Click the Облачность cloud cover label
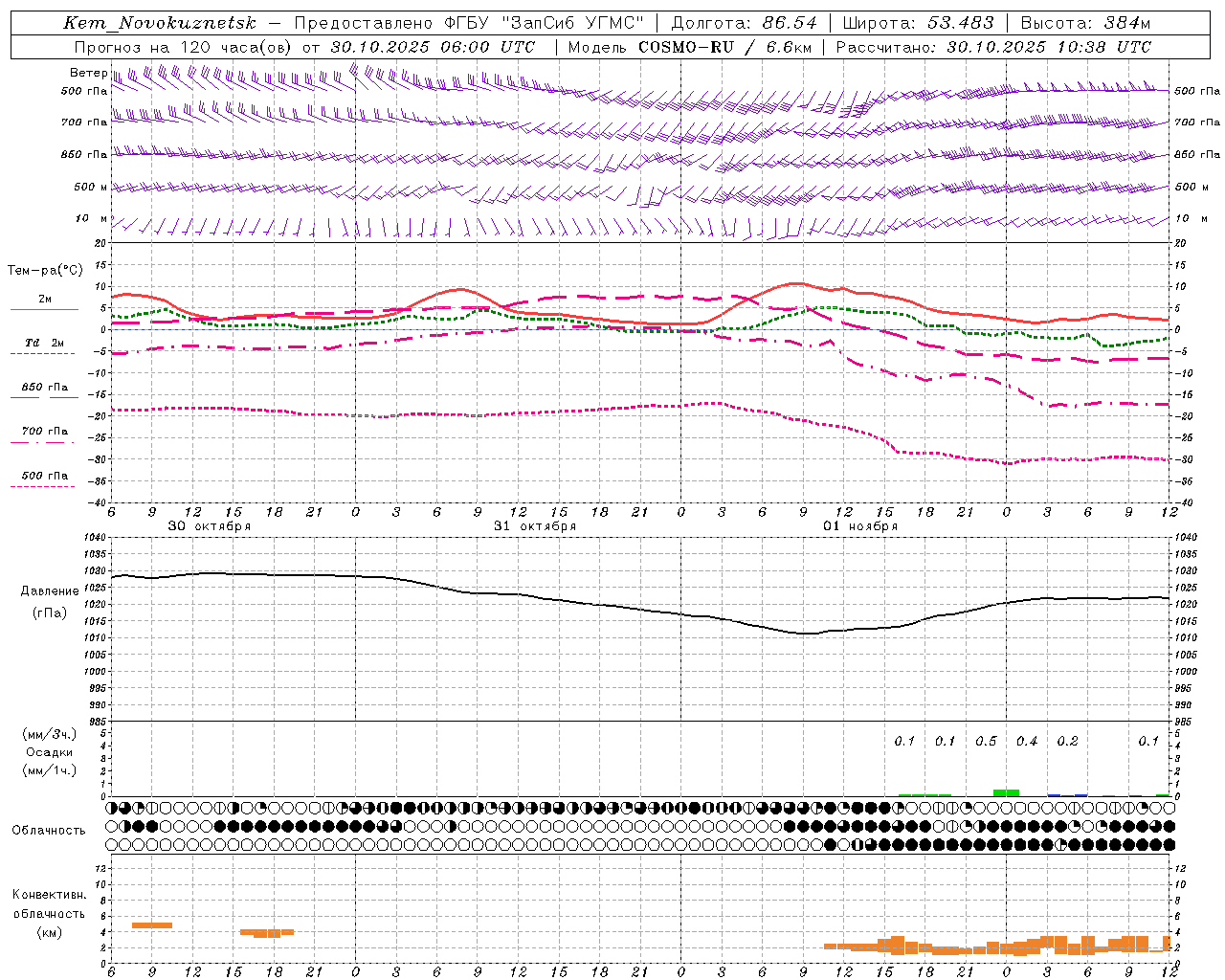1225x980 pixels. tap(49, 830)
